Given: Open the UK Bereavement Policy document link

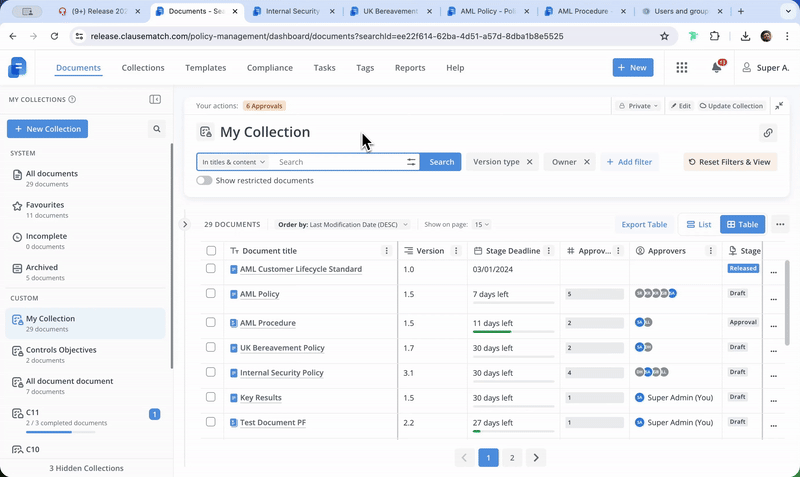Looking at the screenshot, I should click(x=282, y=348).
